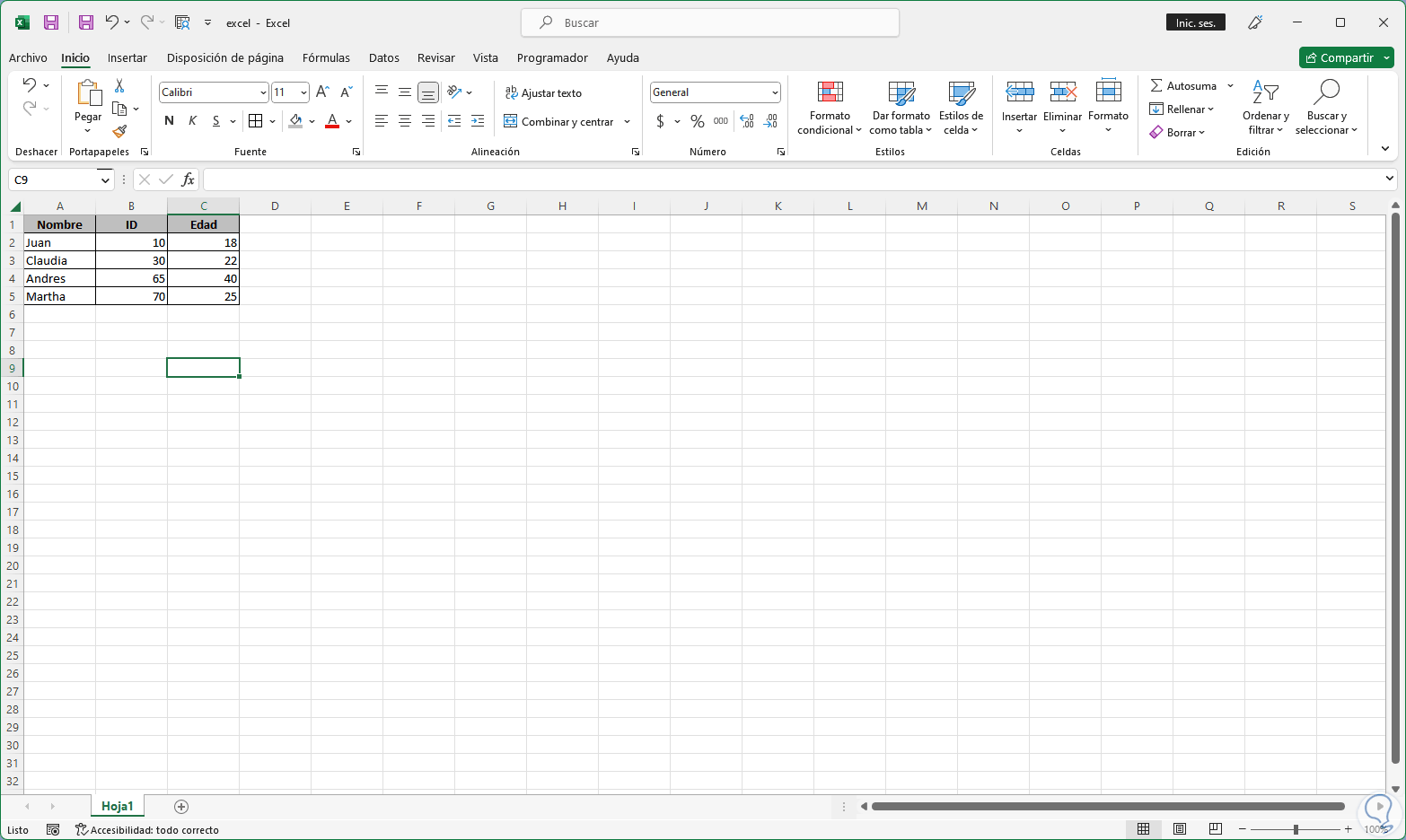Image resolution: width=1406 pixels, height=840 pixels.
Task: Switch to Page Layout view button
Action: click(x=1180, y=829)
